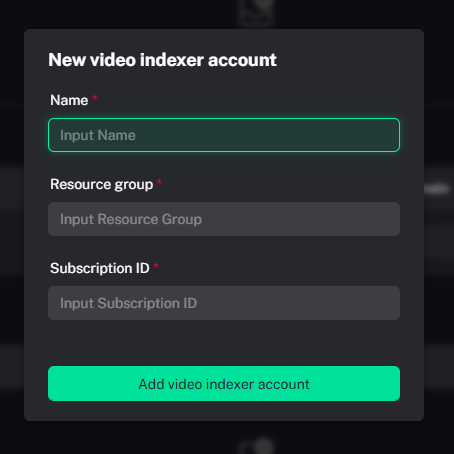Focus the Name input field

(224, 135)
